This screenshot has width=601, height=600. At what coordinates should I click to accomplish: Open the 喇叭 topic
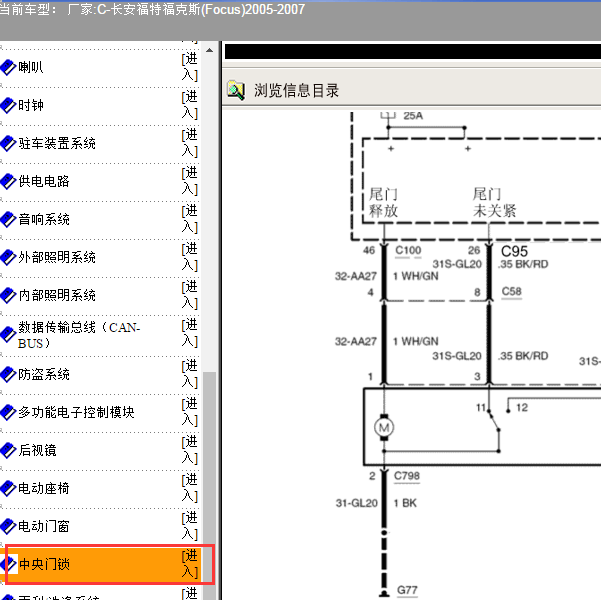31,67
